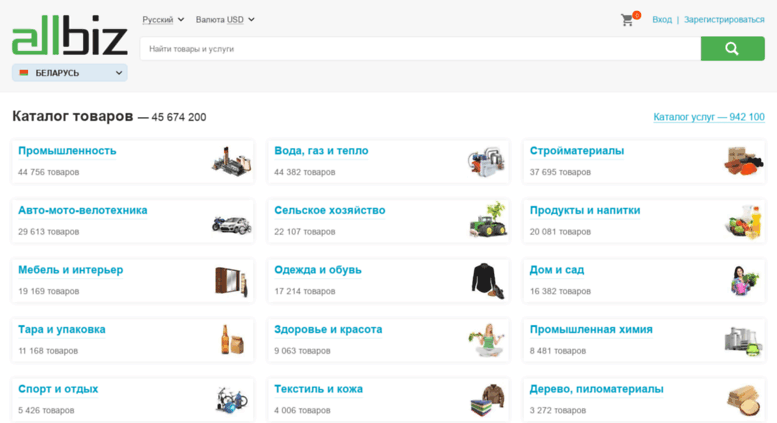The image size is (777, 423).
Task: Click the yoga woman icon for Здоровье и красота
Action: point(487,340)
